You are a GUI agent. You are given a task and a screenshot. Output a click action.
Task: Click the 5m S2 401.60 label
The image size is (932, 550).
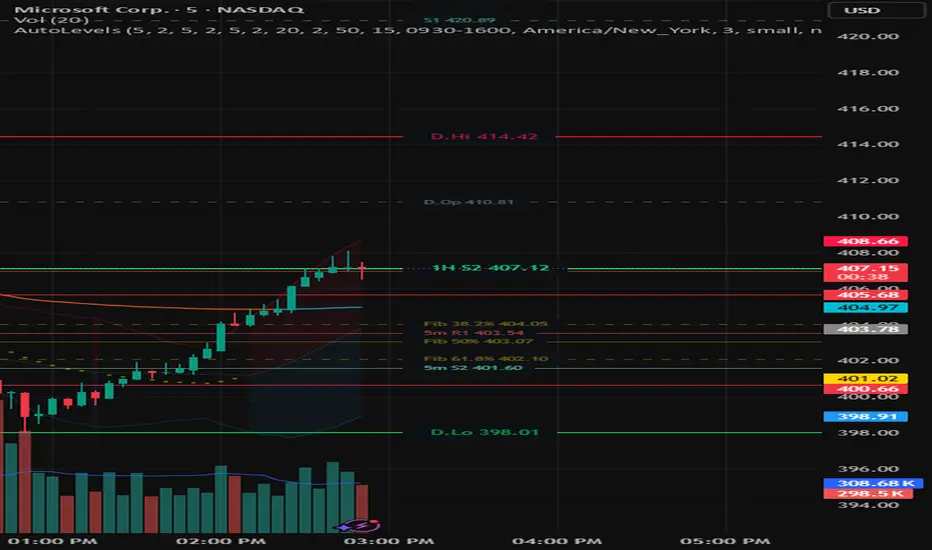click(473, 367)
